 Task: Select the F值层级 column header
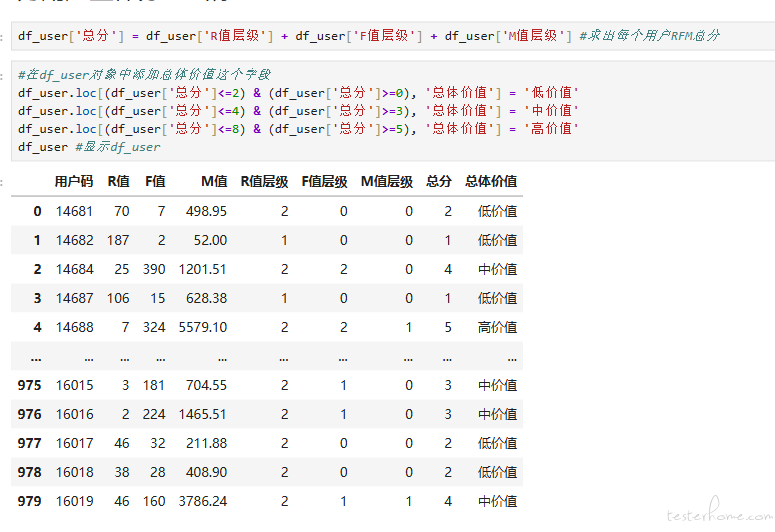point(324,182)
